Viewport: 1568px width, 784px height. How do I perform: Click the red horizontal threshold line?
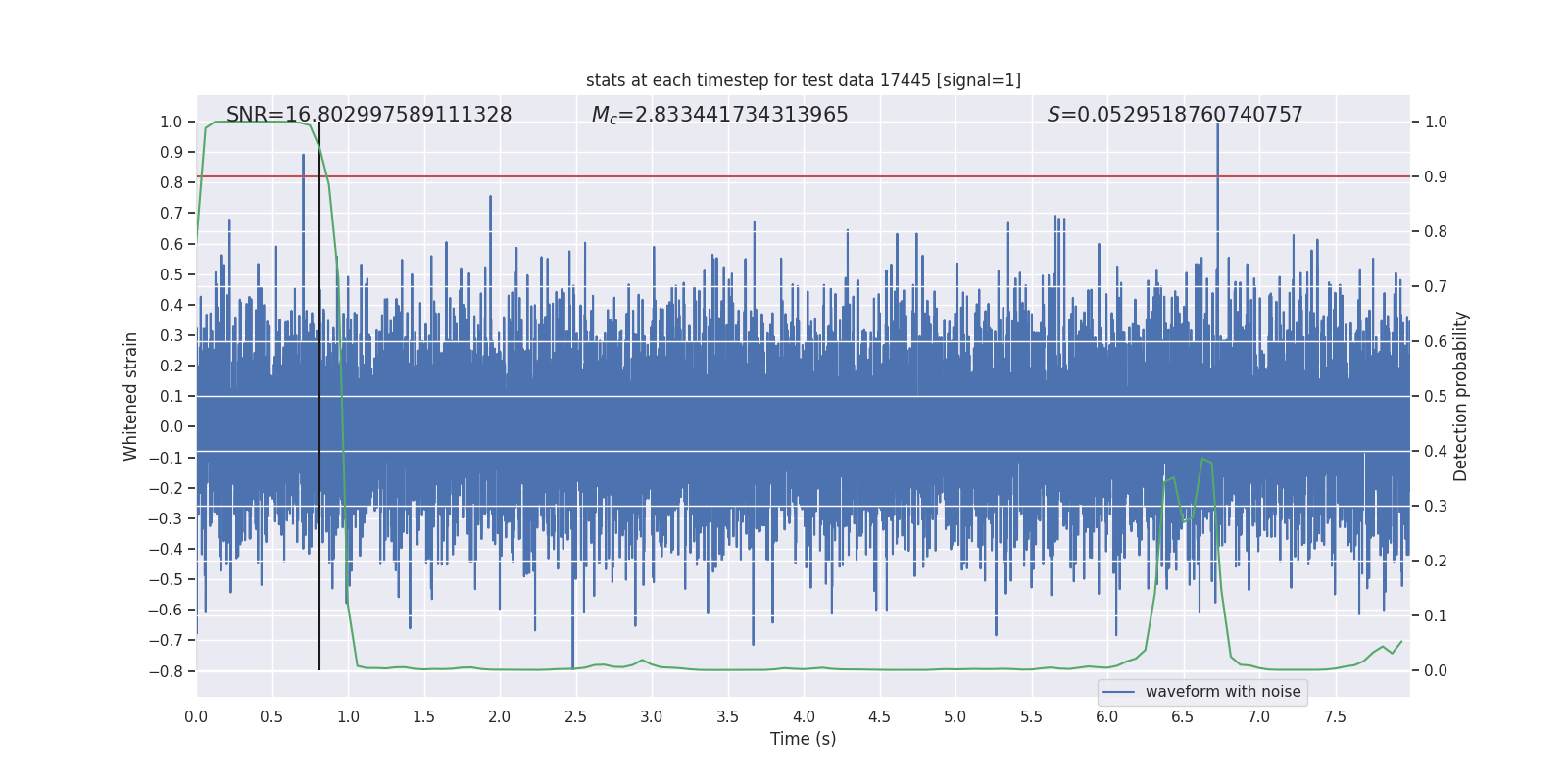[x=804, y=176]
